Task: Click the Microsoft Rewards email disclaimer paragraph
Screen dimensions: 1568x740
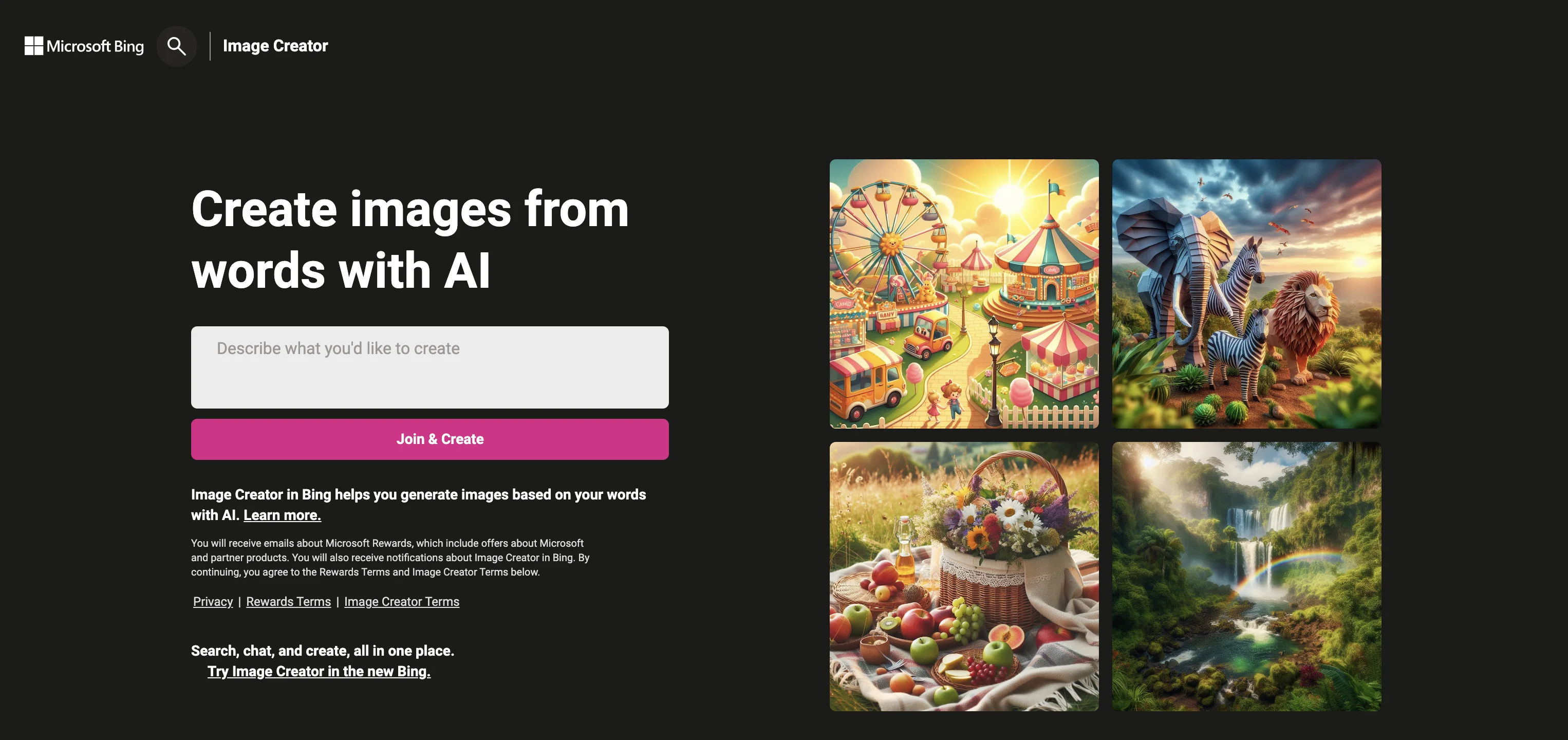Action: click(390, 557)
